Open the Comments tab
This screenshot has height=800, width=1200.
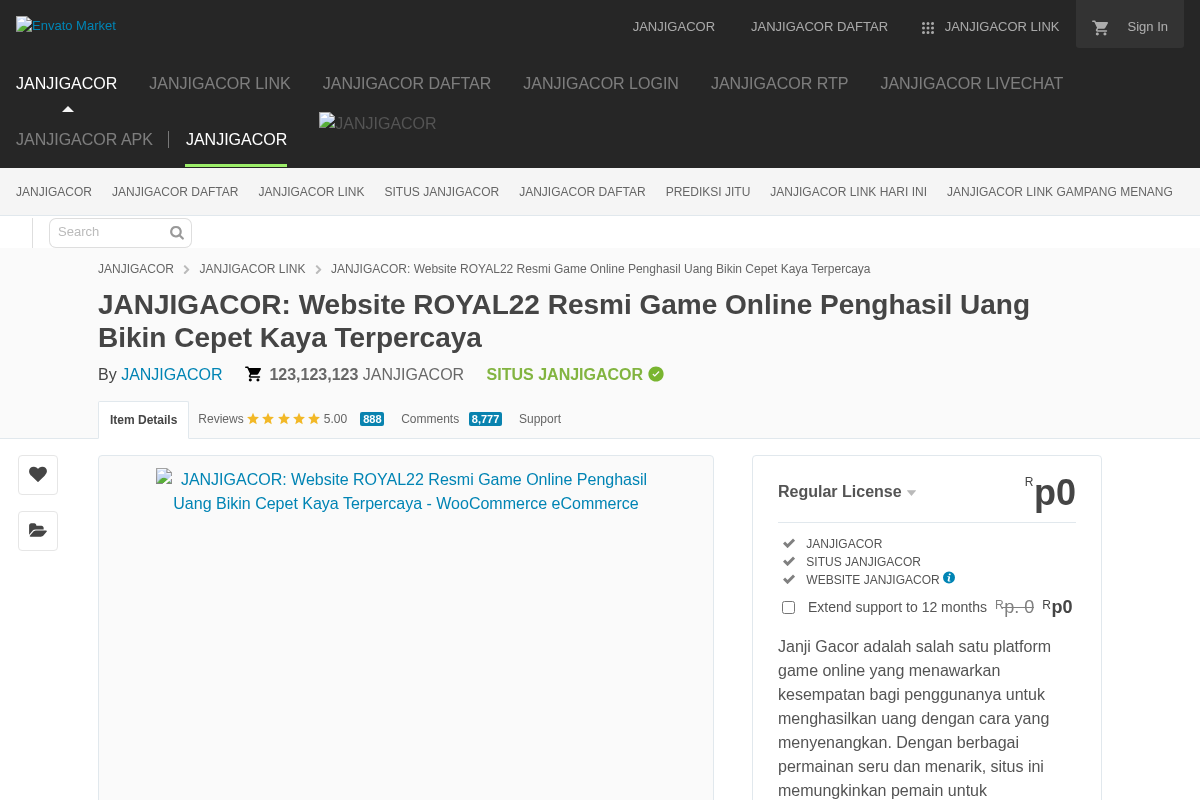pyautogui.click(x=430, y=419)
